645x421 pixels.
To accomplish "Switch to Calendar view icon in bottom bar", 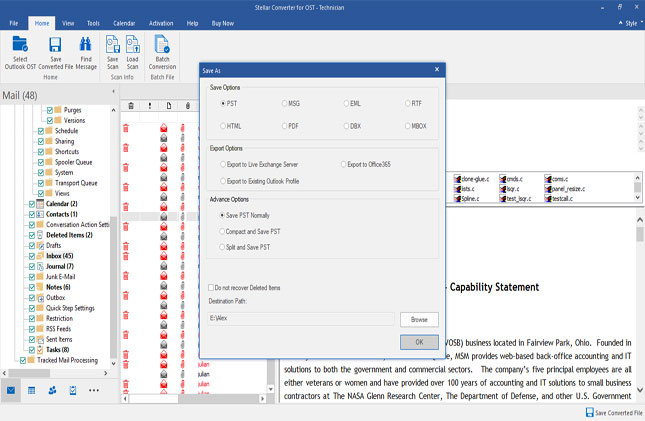I will point(31,390).
